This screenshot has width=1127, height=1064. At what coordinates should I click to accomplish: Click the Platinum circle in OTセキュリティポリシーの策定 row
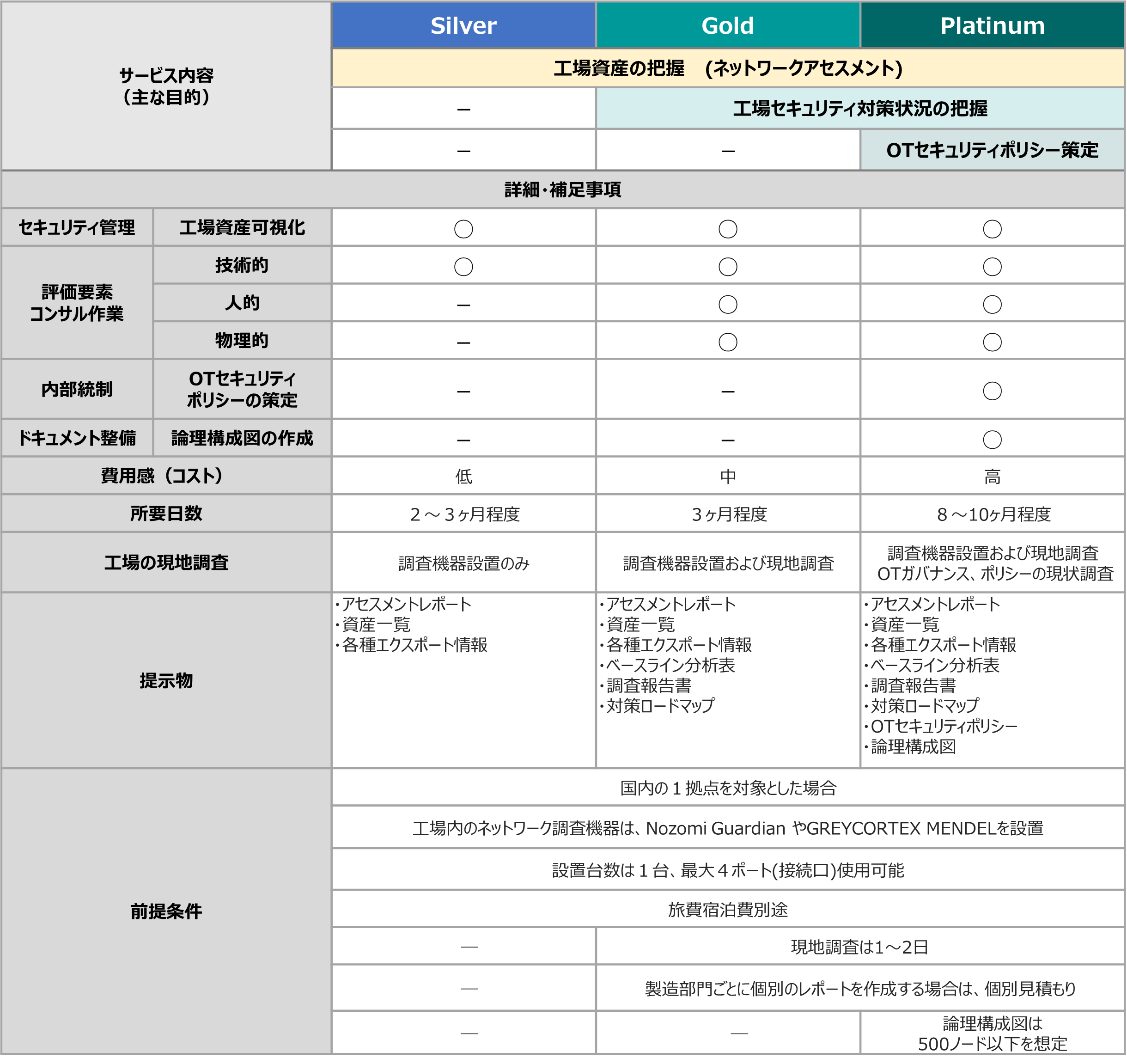[992, 391]
